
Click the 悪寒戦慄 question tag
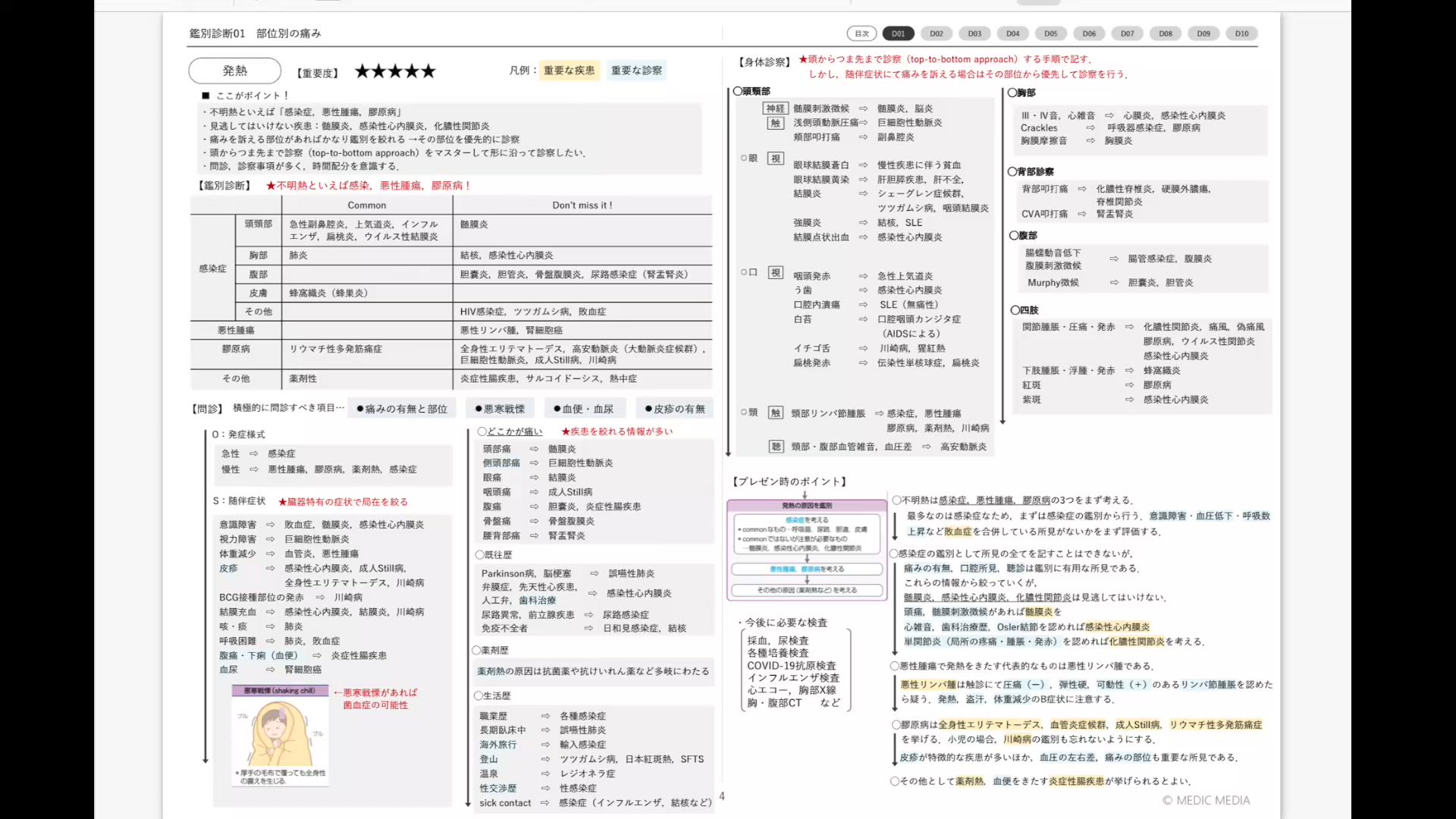(500, 409)
